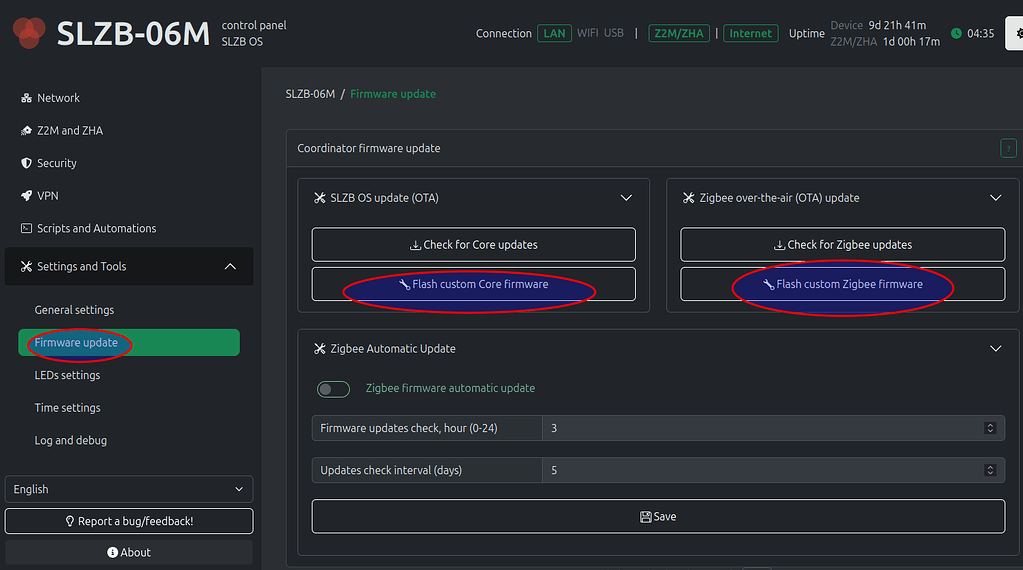Click the VPN rocket icon
The height and width of the screenshot is (570, 1023).
26,196
